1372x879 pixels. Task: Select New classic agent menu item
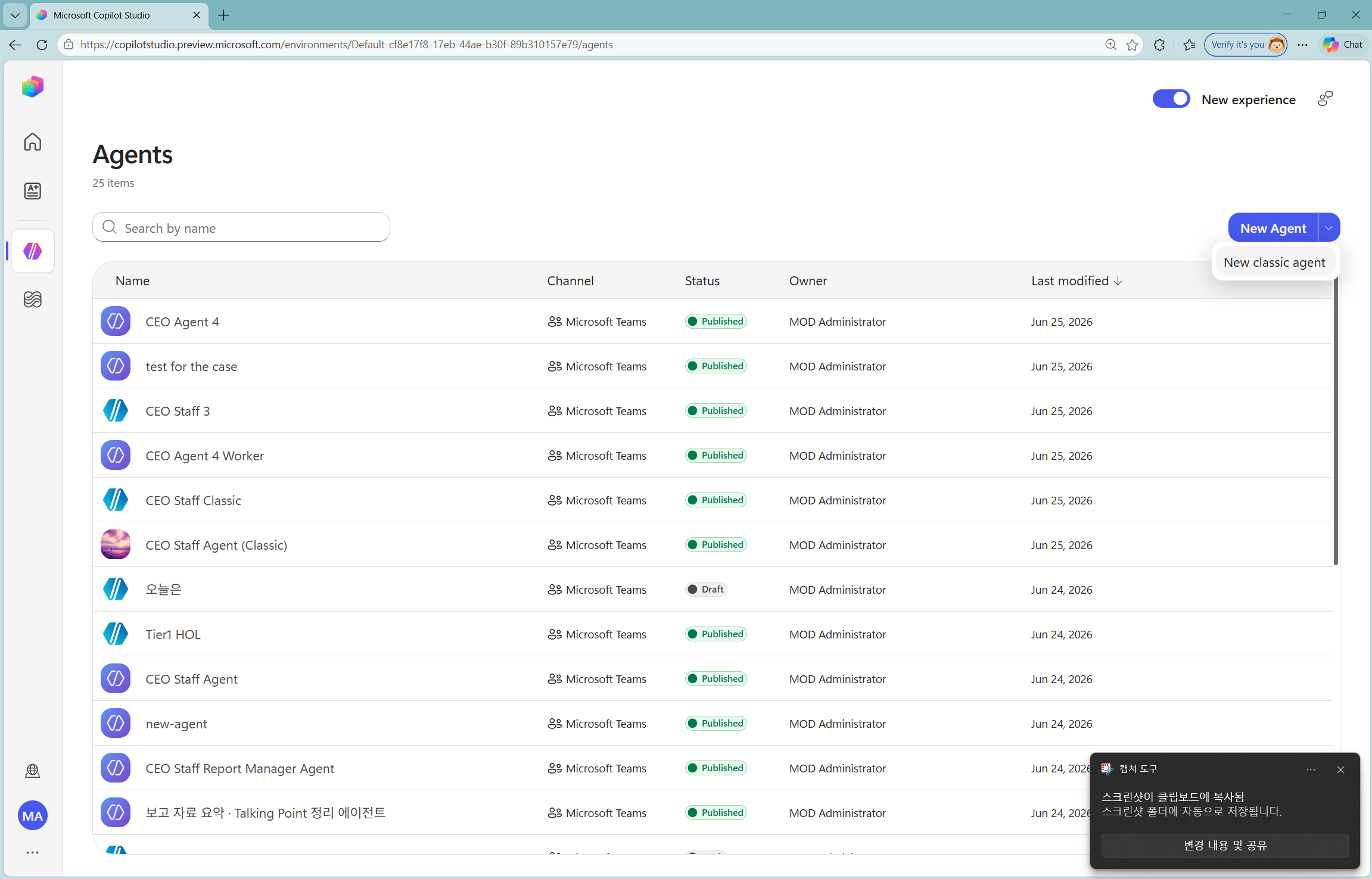(x=1274, y=262)
